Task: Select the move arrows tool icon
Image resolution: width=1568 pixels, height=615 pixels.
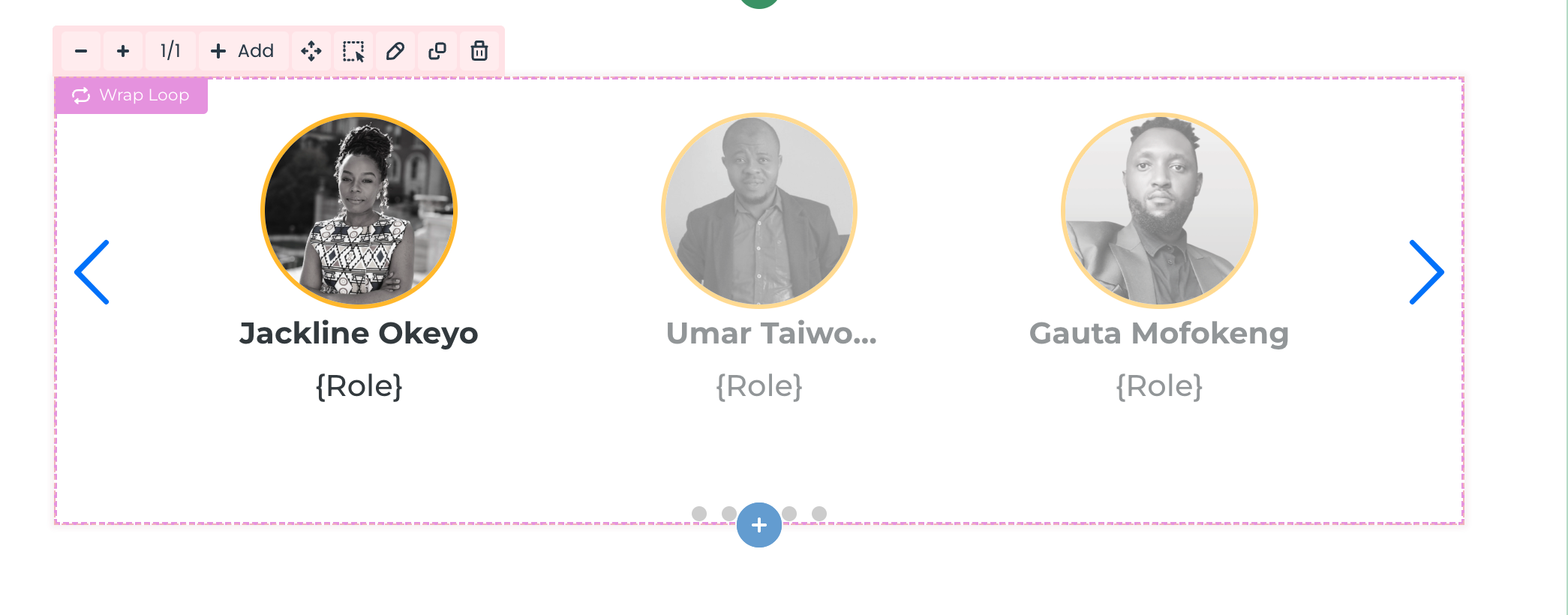Action: point(311,51)
